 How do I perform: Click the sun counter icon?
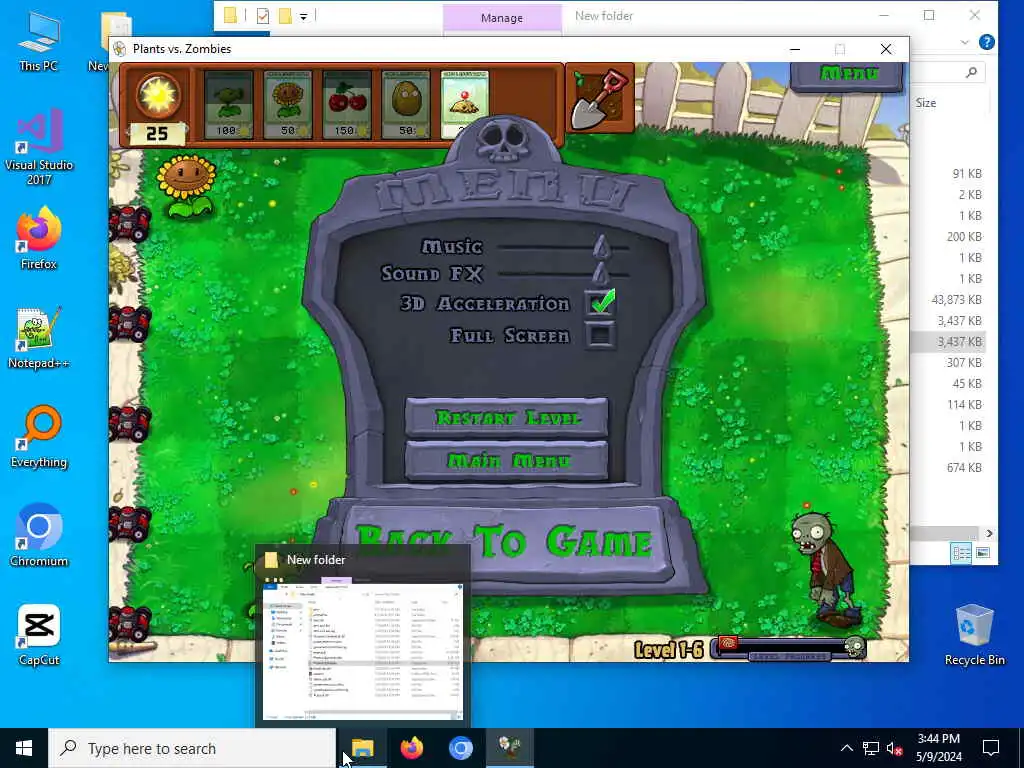(x=157, y=95)
